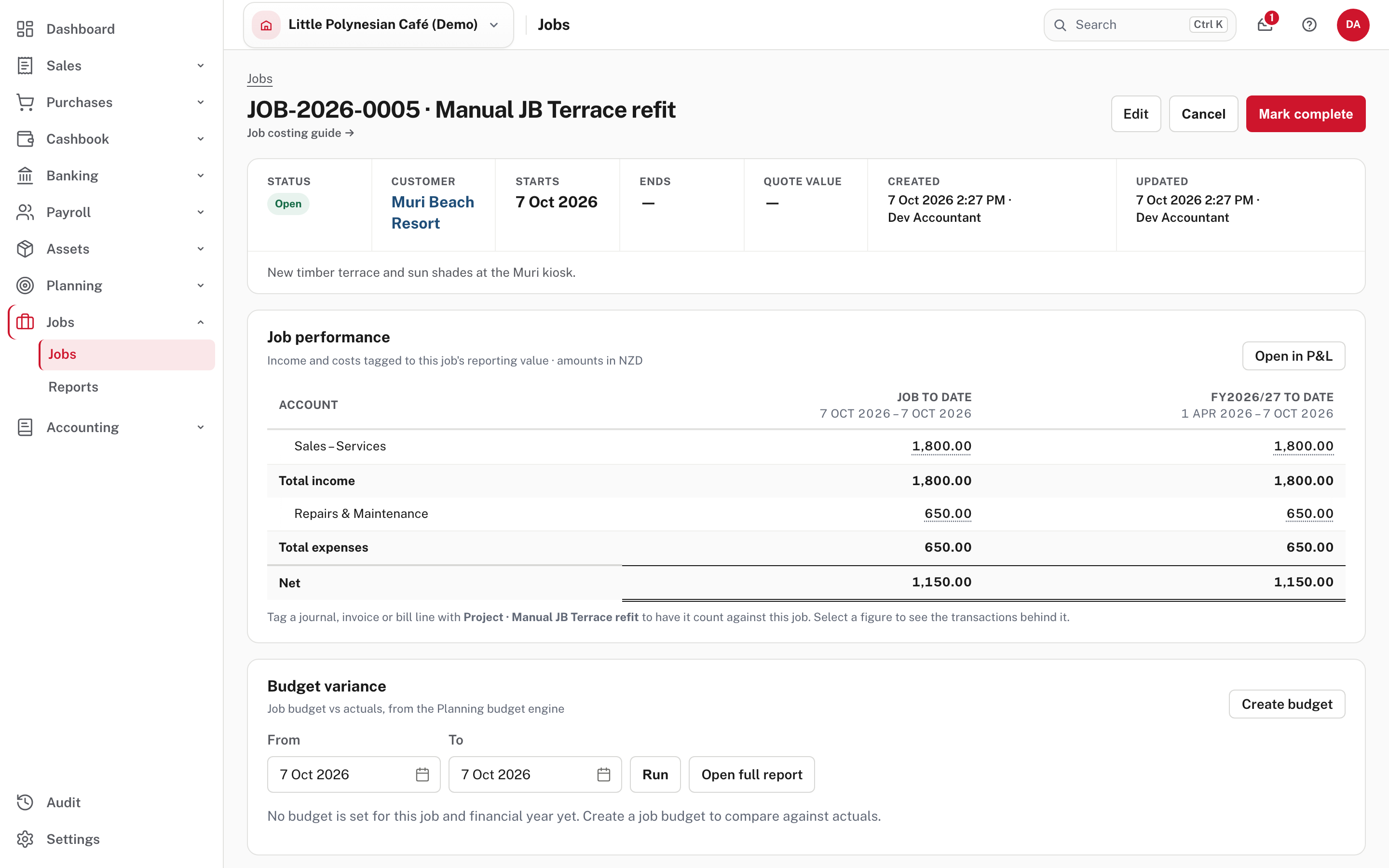
Task: Click the Jobs breadcrumb link
Action: click(259, 79)
